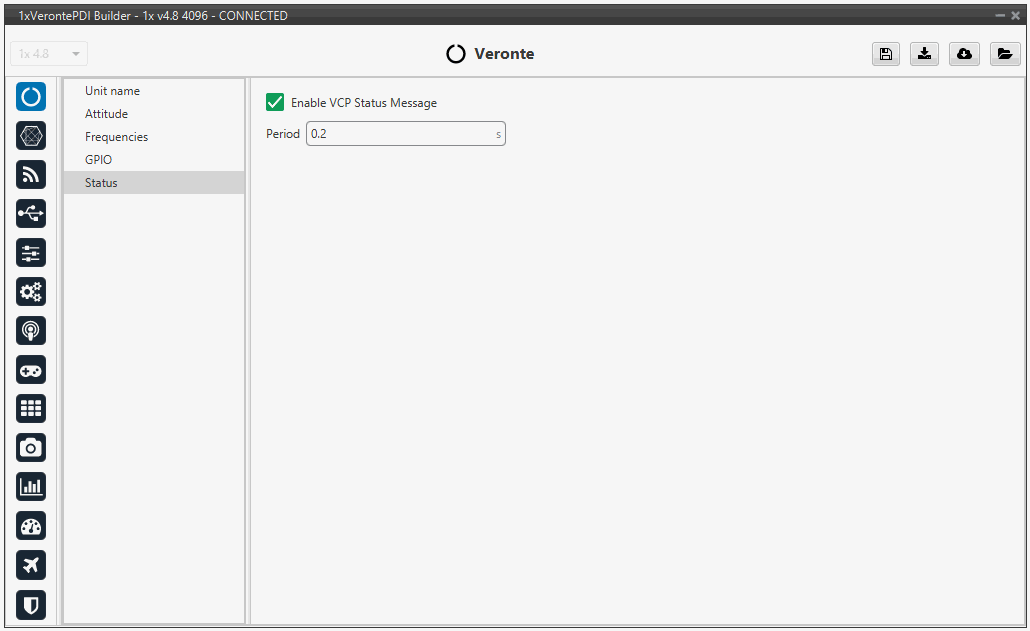
Task: Open the gears icon section
Action: (x=31, y=292)
